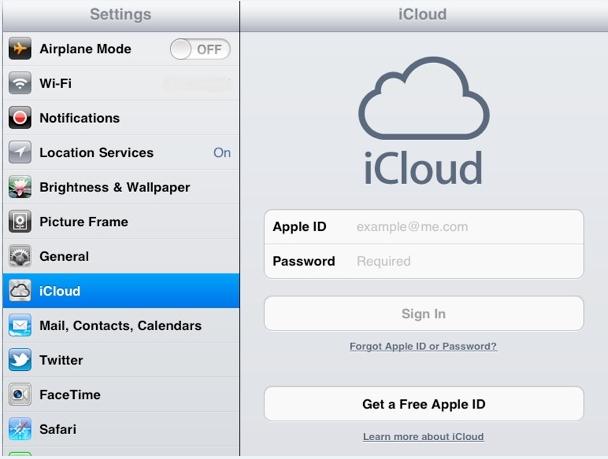Select the Location Services arrow icon
The width and height of the screenshot is (608, 459).
[20, 152]
